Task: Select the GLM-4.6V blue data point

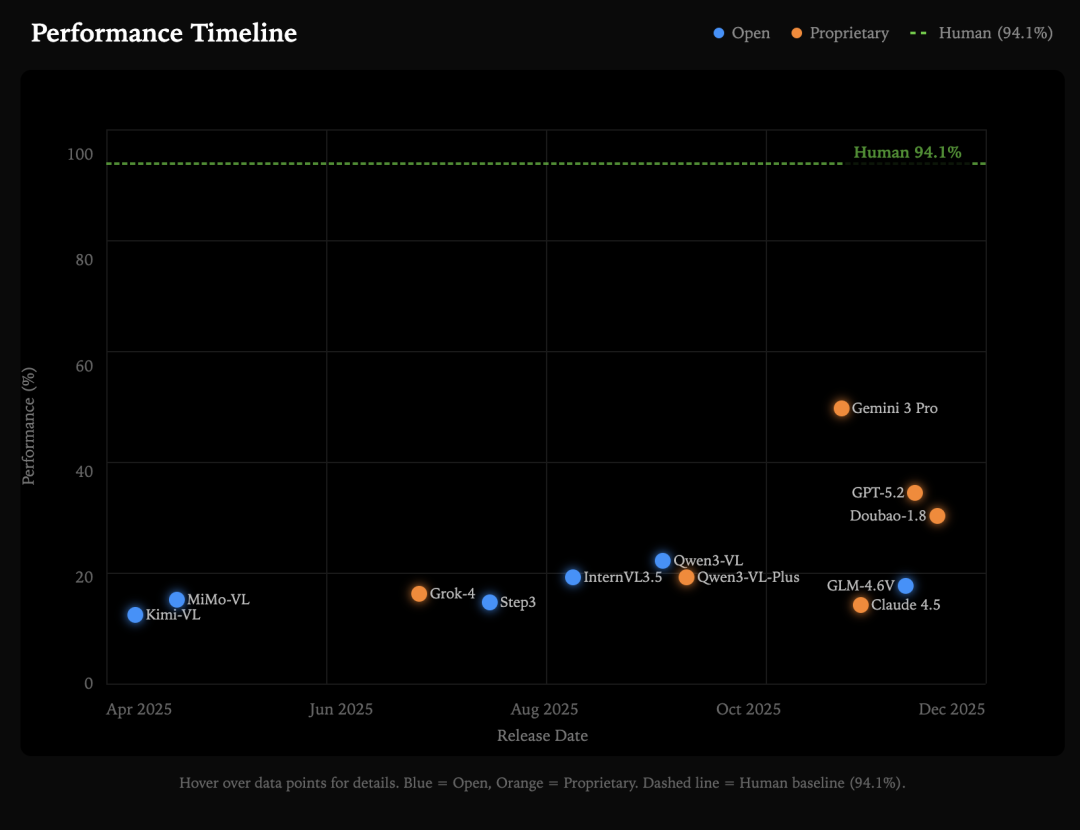Action: (x=906, y=585)
